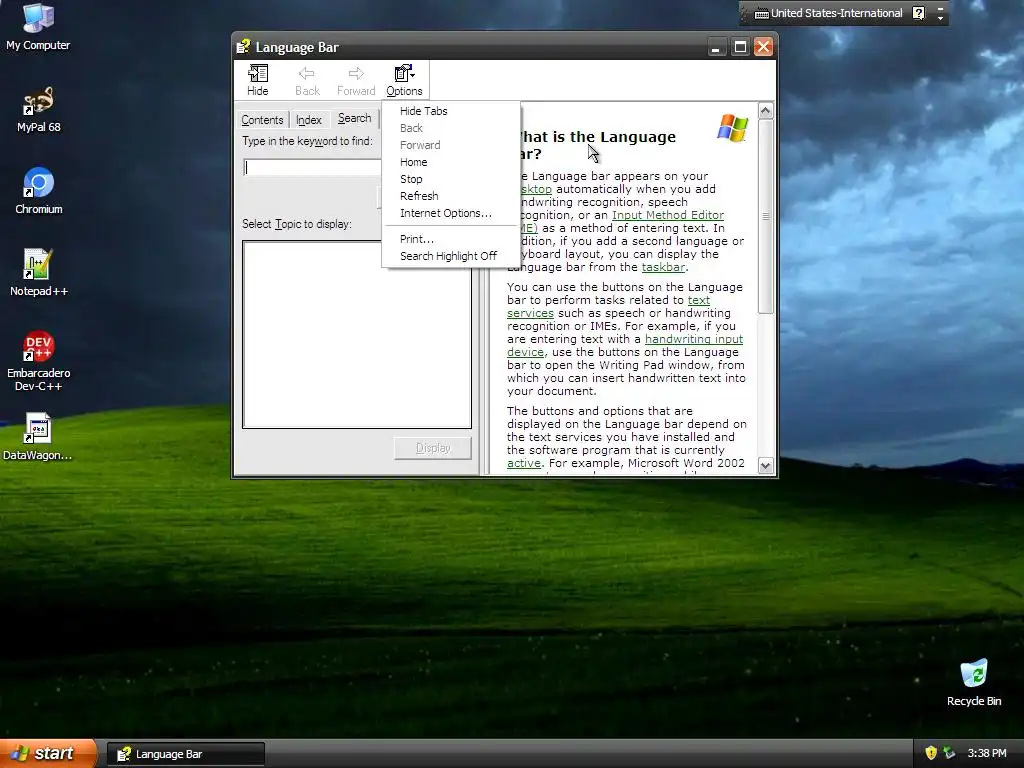Follow the text services link

698,300
